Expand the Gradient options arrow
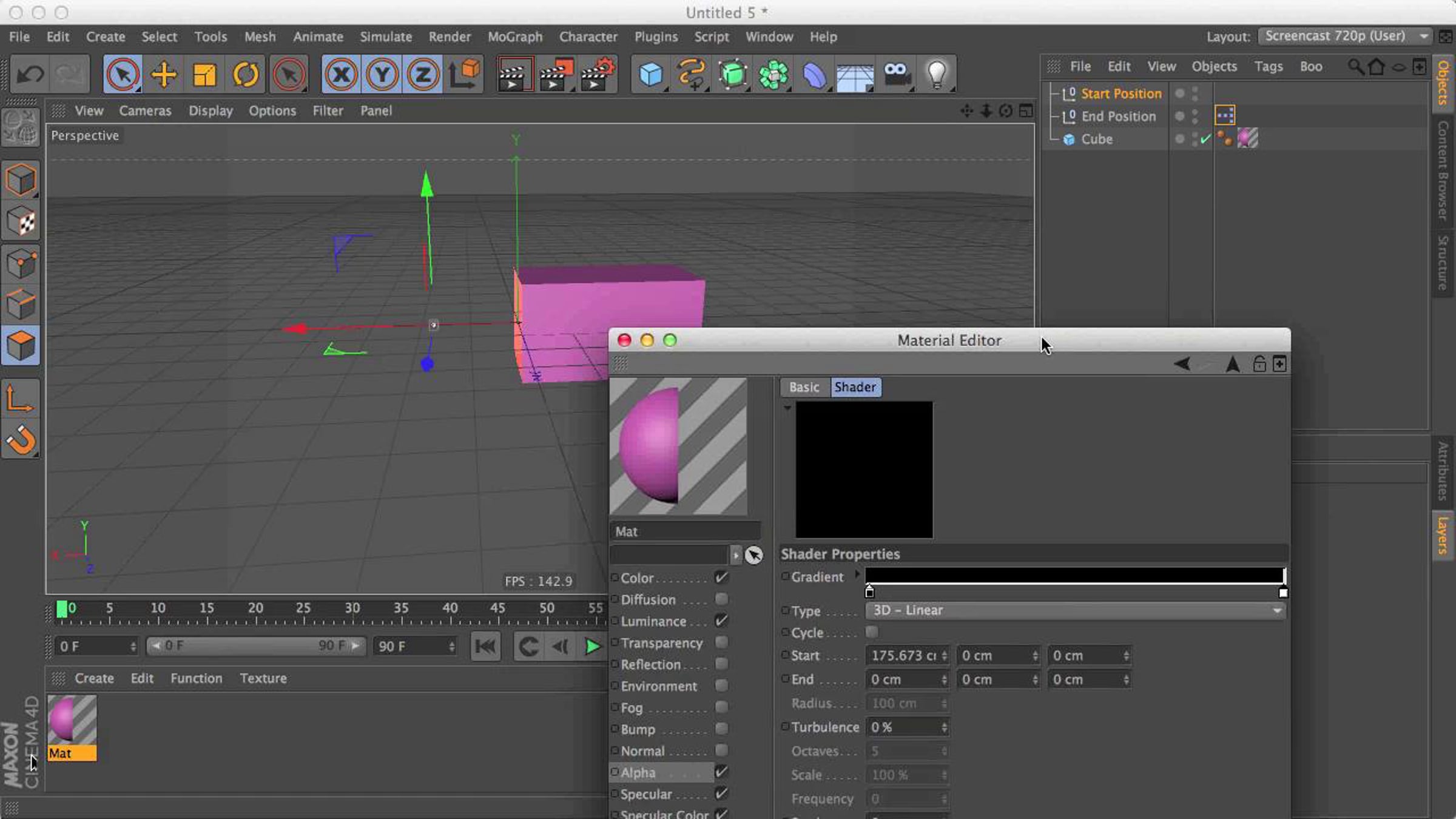The image size is (1456, 819). tap(857, 574)
